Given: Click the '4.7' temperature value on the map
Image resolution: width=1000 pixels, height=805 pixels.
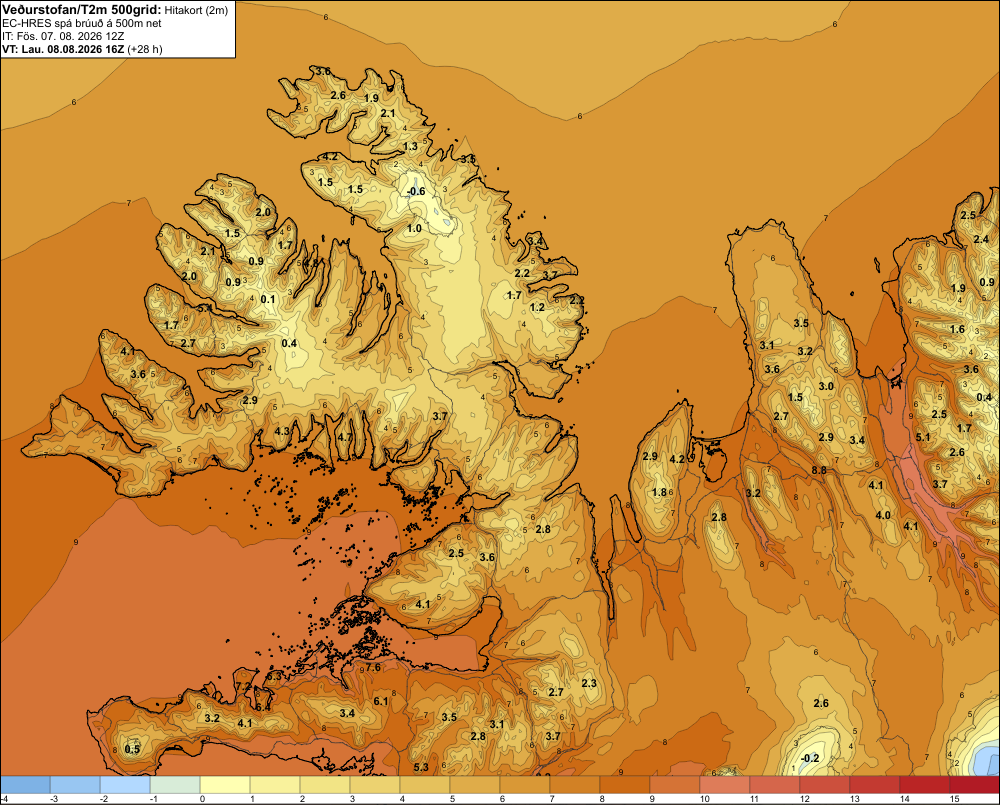Looking at the screenshot, I should pyautogui.click(x=344, y=437).
